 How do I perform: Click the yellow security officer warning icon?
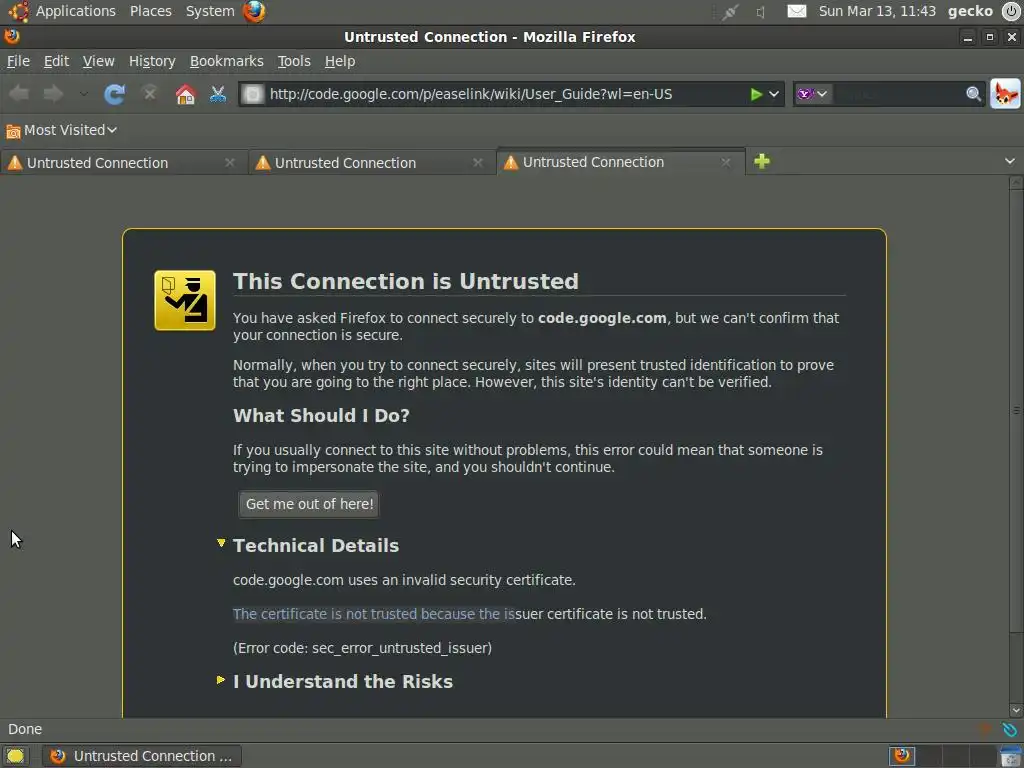click(x=185, y=300)
